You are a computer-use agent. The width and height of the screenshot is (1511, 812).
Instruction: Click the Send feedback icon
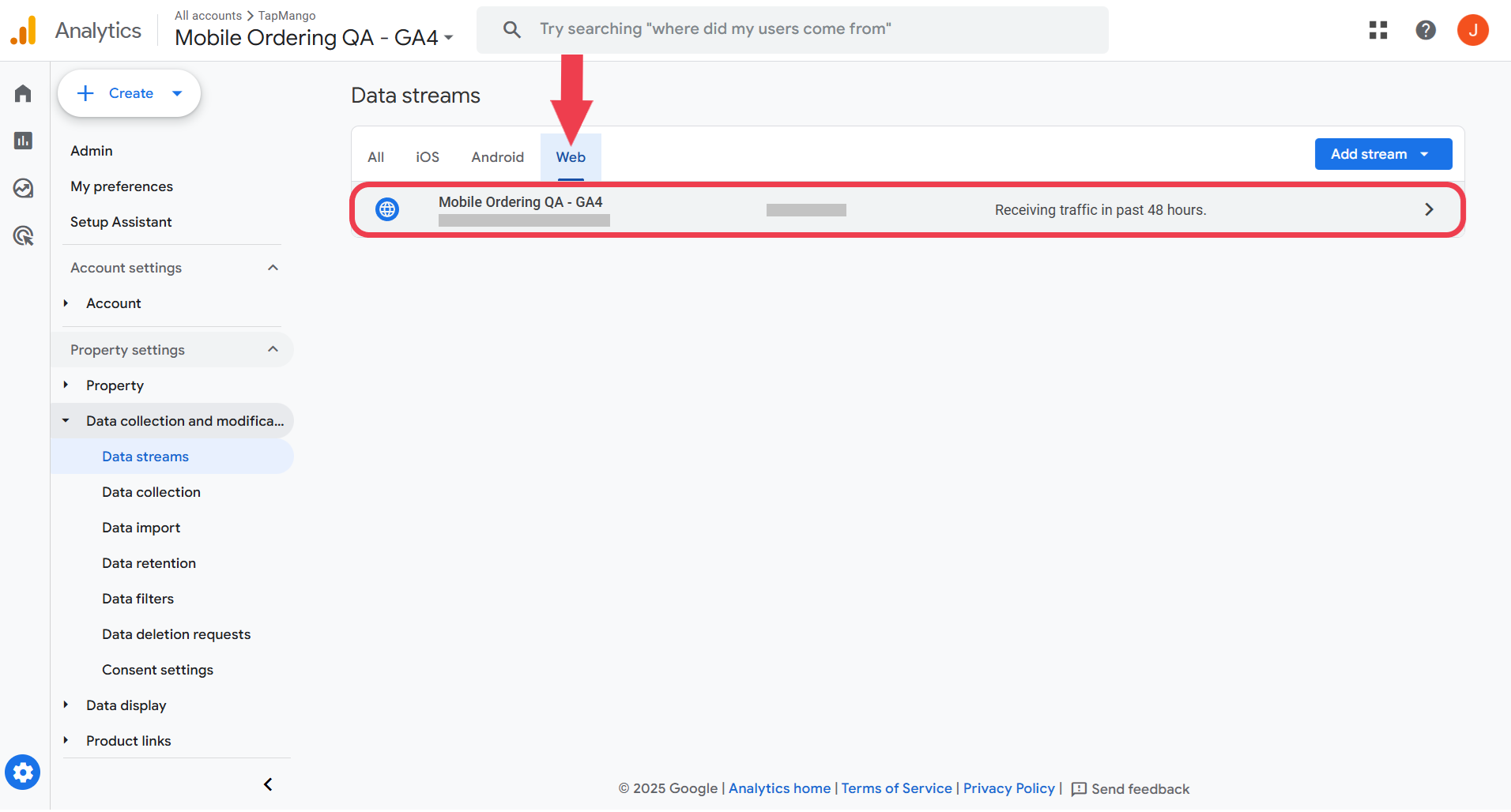click(x=1079, y=789)
